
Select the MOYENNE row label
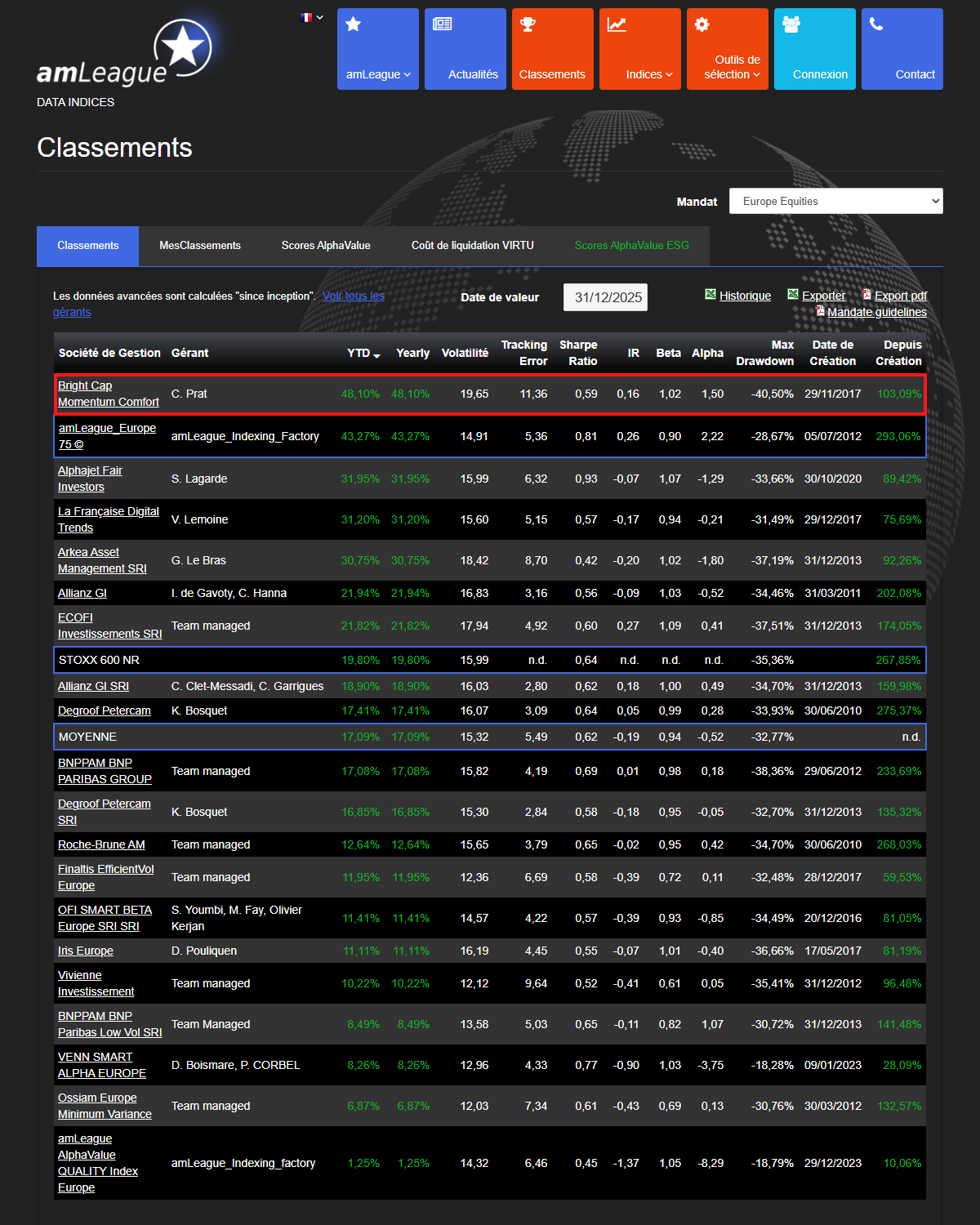(87, 737)
